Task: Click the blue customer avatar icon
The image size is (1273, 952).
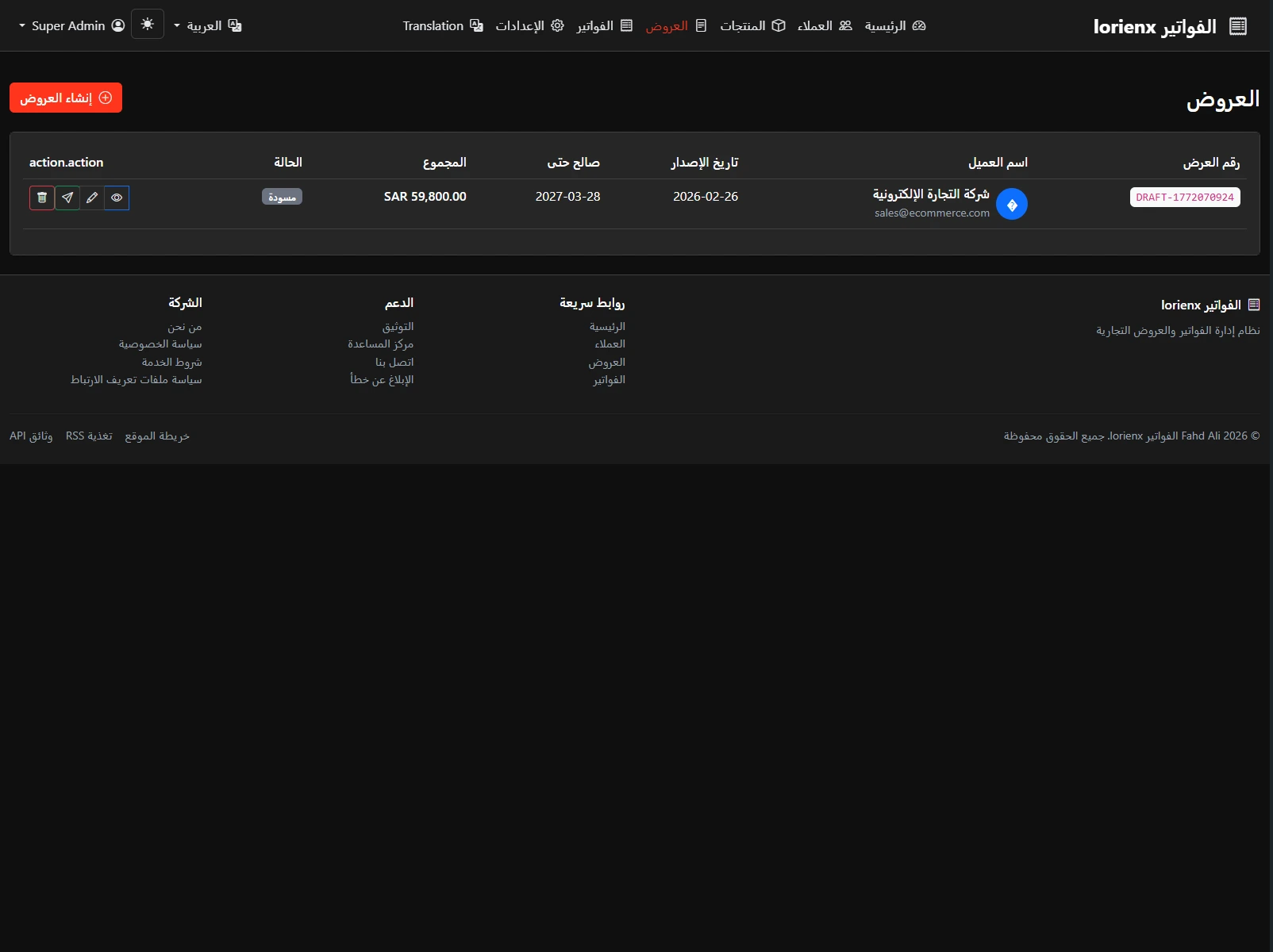Action: click(x=1011, y=205)
